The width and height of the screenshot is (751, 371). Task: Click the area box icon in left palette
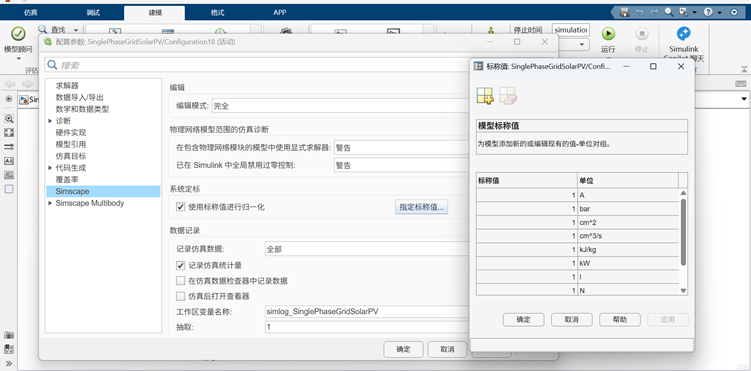coord(9,189)
